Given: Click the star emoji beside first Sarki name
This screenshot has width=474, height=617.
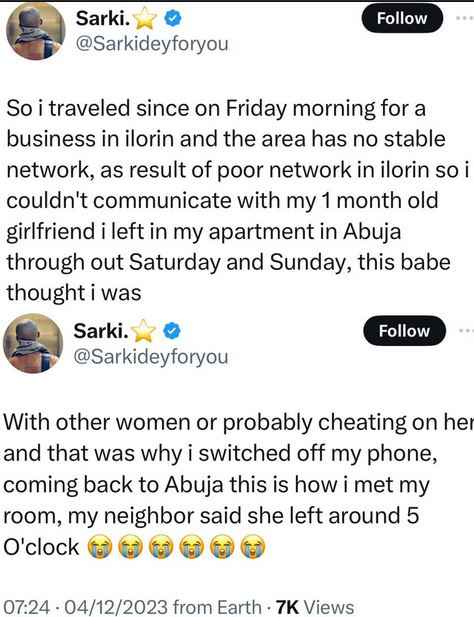Looking at the screenshot, I should point(146,20).
